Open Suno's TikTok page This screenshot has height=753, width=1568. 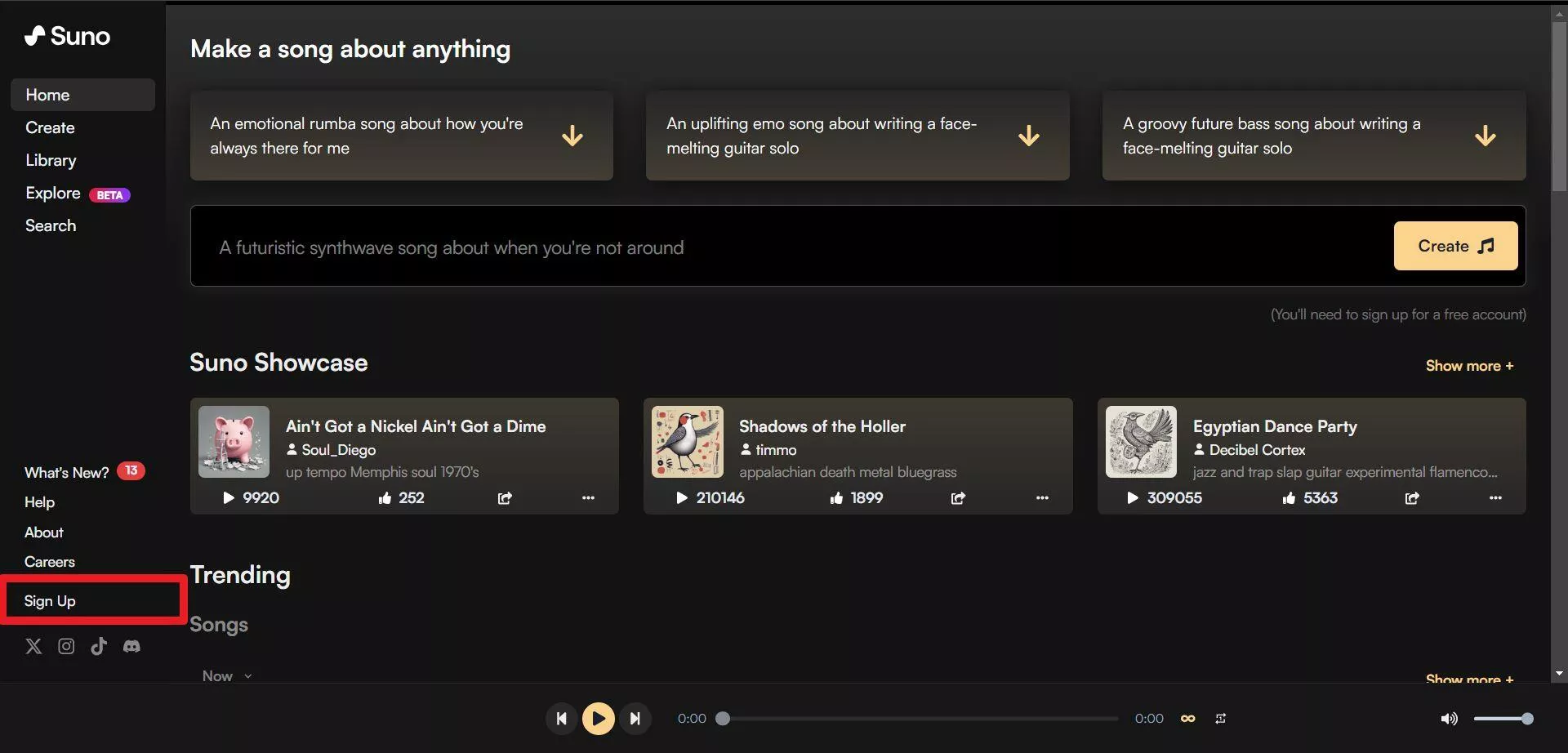(99, 647)
